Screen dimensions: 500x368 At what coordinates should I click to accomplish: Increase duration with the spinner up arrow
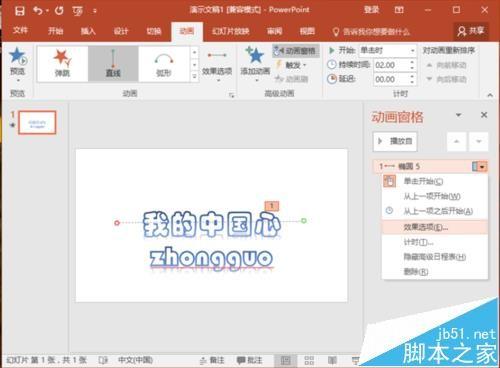coord(413,62)
